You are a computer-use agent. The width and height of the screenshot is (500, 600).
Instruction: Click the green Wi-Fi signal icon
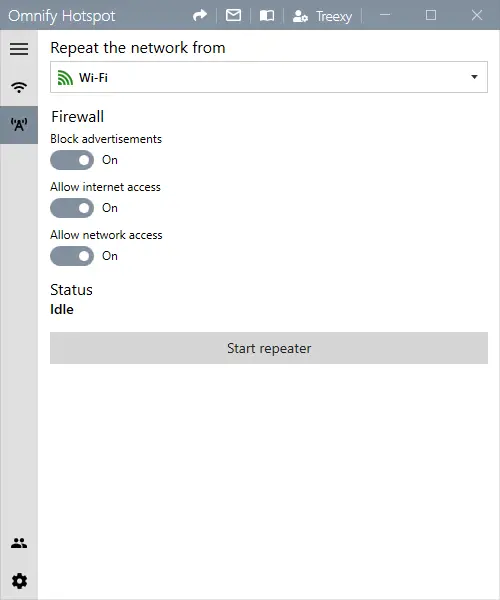[65, 77]
